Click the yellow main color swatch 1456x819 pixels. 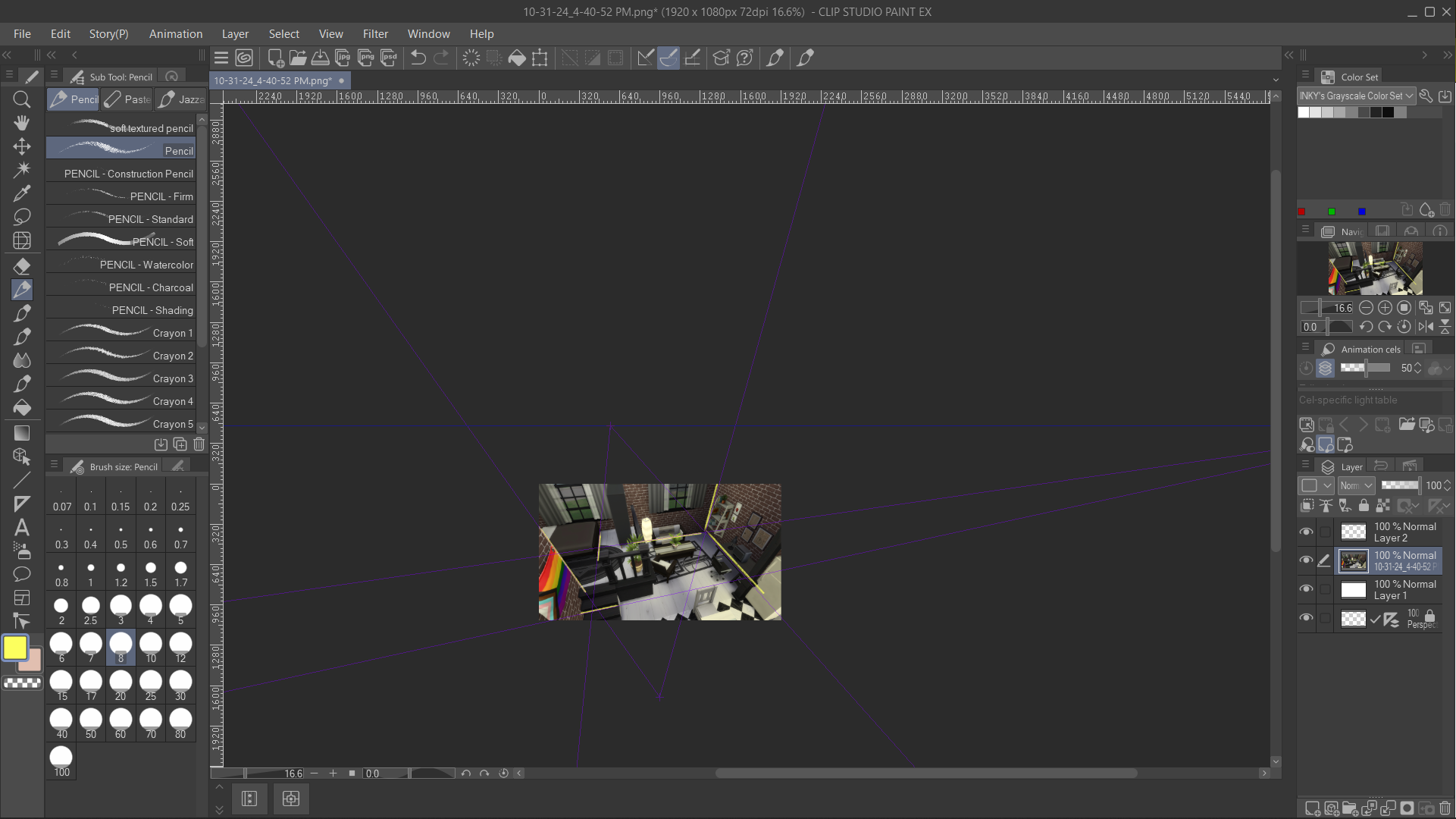14,648
